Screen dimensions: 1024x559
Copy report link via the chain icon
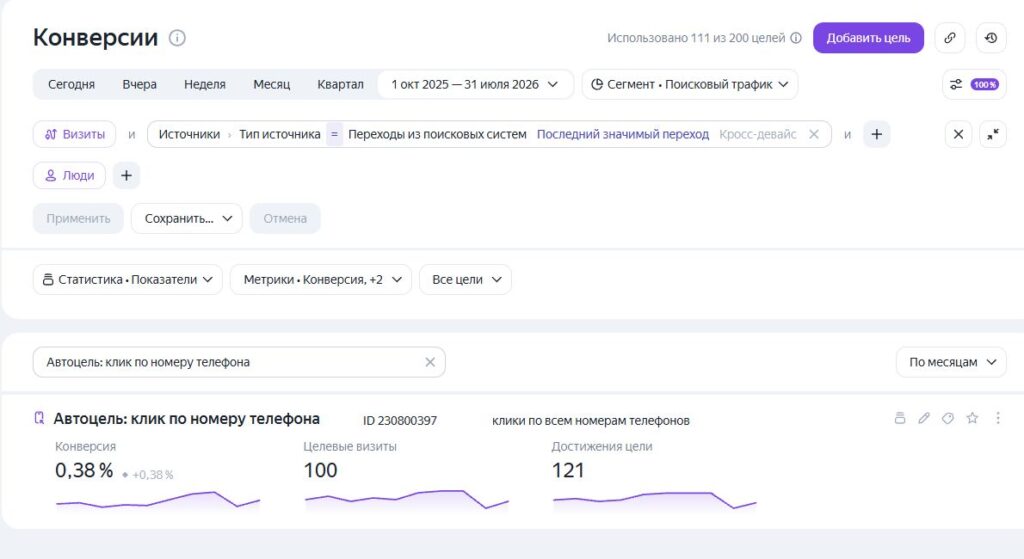point(950,38)
